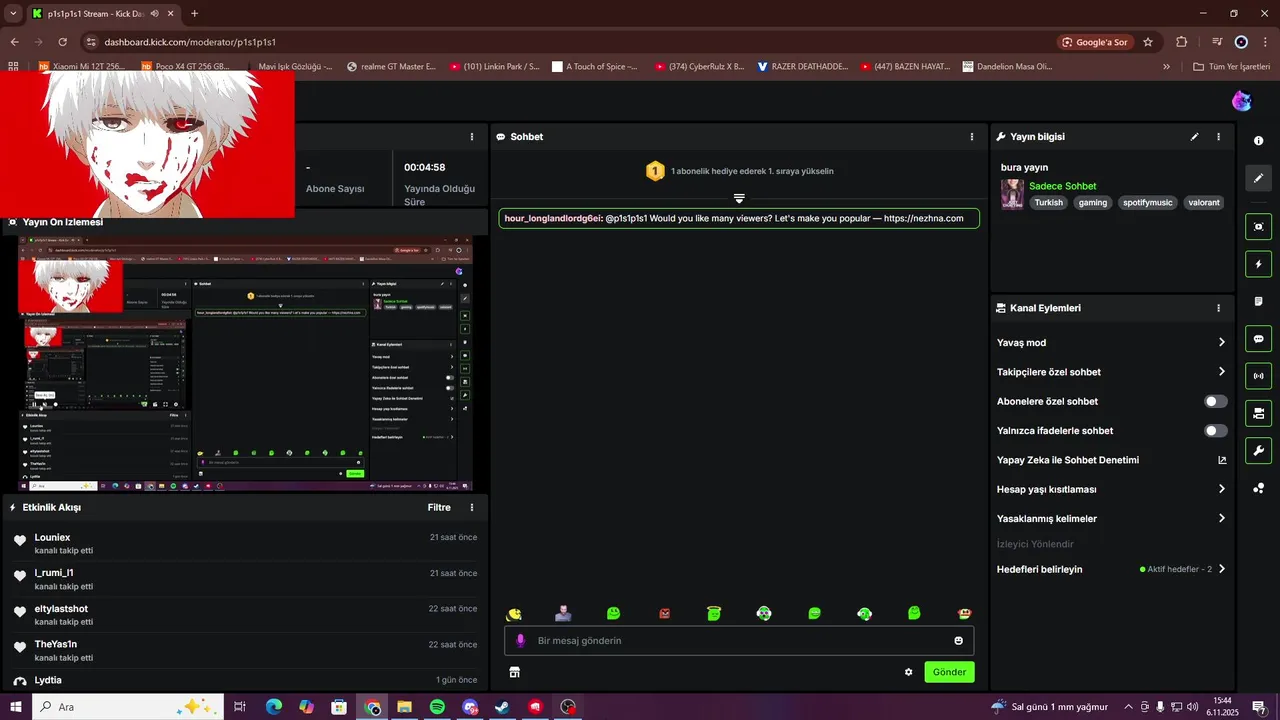Open the Yayın bilgisi panel three-dot menu
This screenshot has height=720, width=1280.
click(x=1218, y=137)
